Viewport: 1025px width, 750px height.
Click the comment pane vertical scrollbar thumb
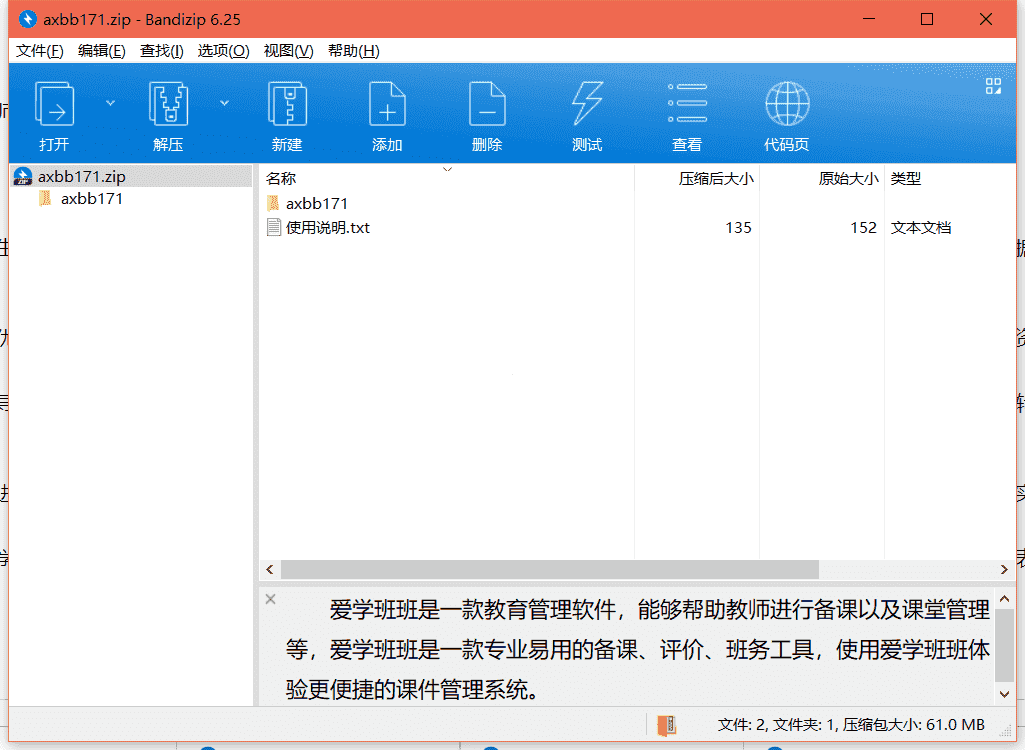click(1005, 644)
